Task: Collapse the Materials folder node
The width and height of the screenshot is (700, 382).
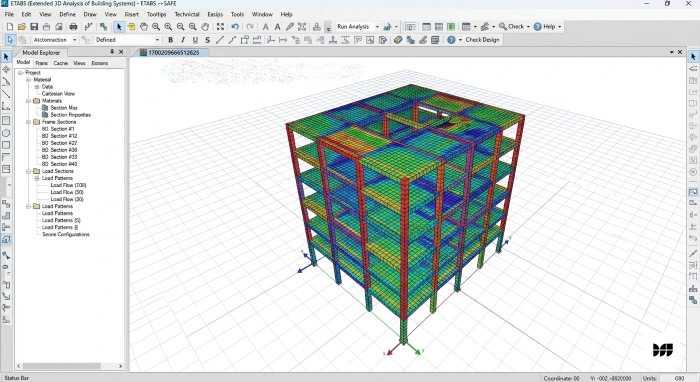Action: [29, 101]
